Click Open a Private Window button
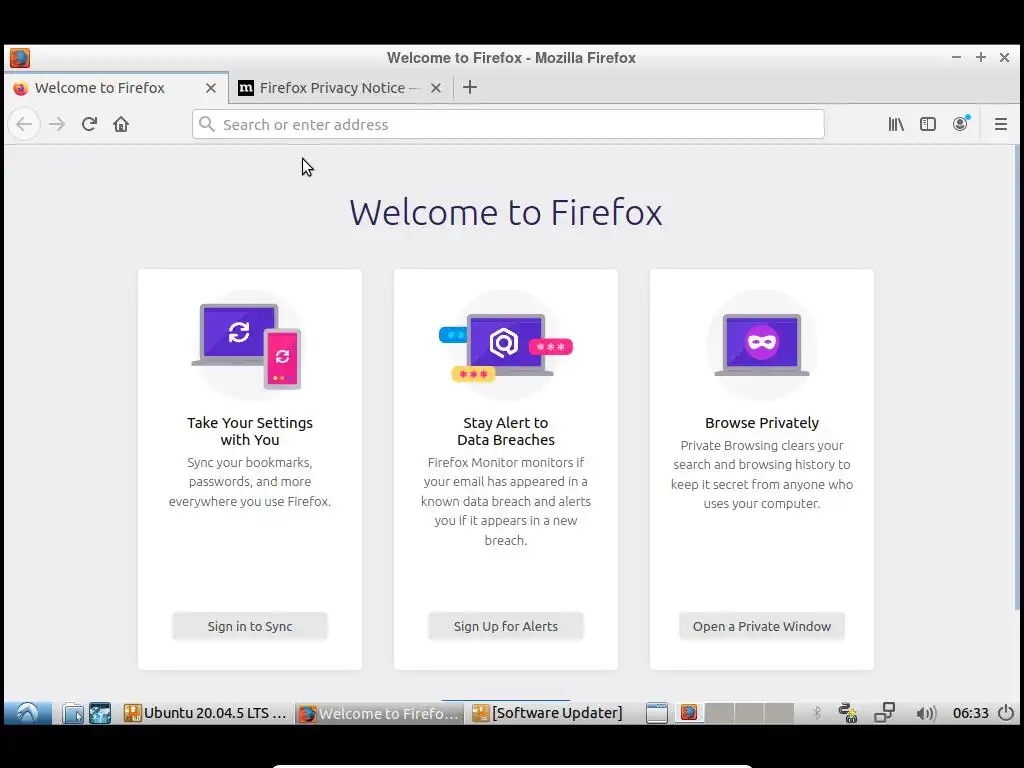 click(x=761, y=626)
